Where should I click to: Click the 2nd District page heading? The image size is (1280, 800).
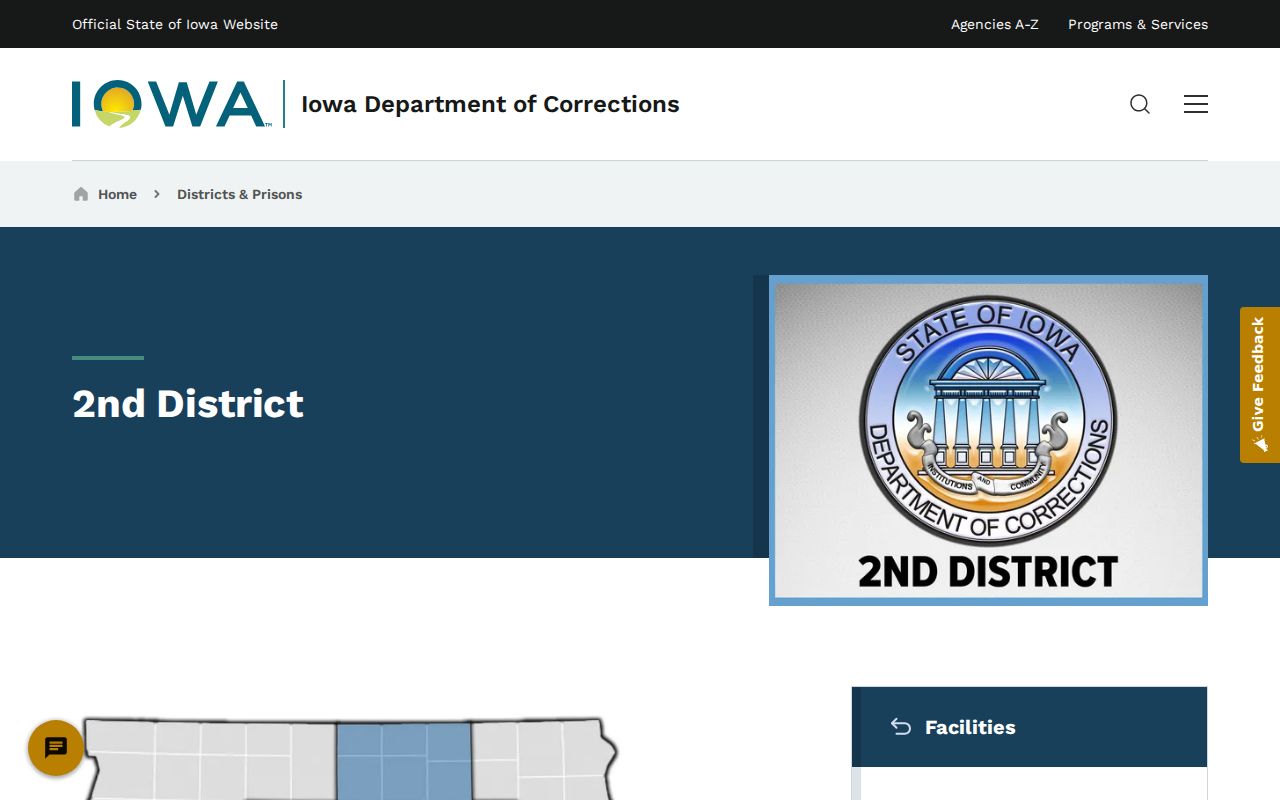[x=188, y=404]
